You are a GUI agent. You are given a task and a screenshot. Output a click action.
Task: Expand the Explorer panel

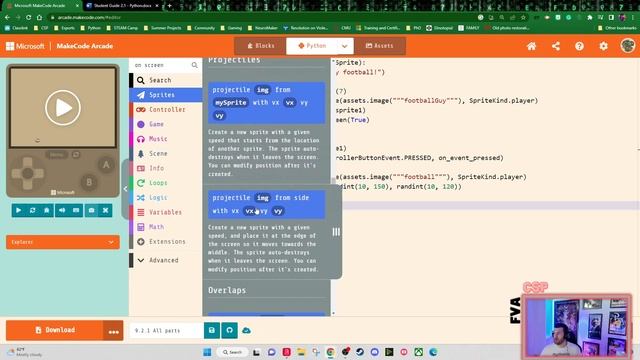[x=63, y=242]
